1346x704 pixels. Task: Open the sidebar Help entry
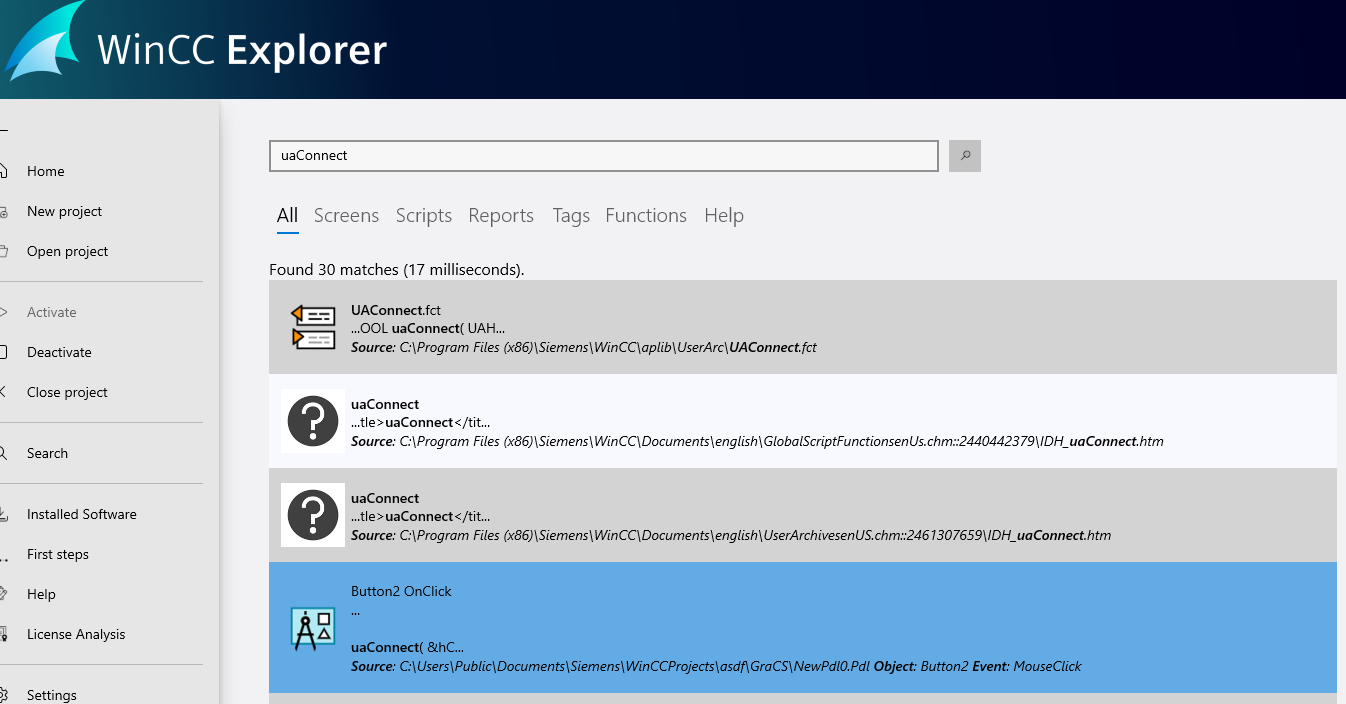(x=41, y=594)
